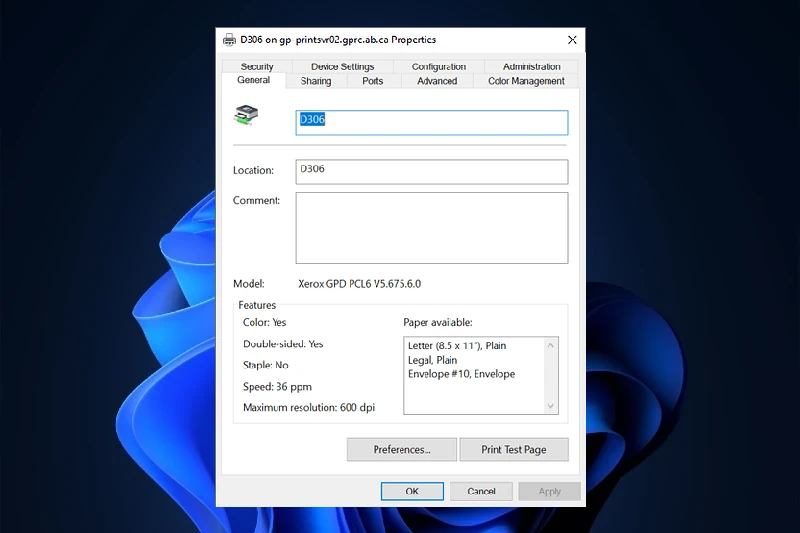Open printer Preferences

pos(402,450)
